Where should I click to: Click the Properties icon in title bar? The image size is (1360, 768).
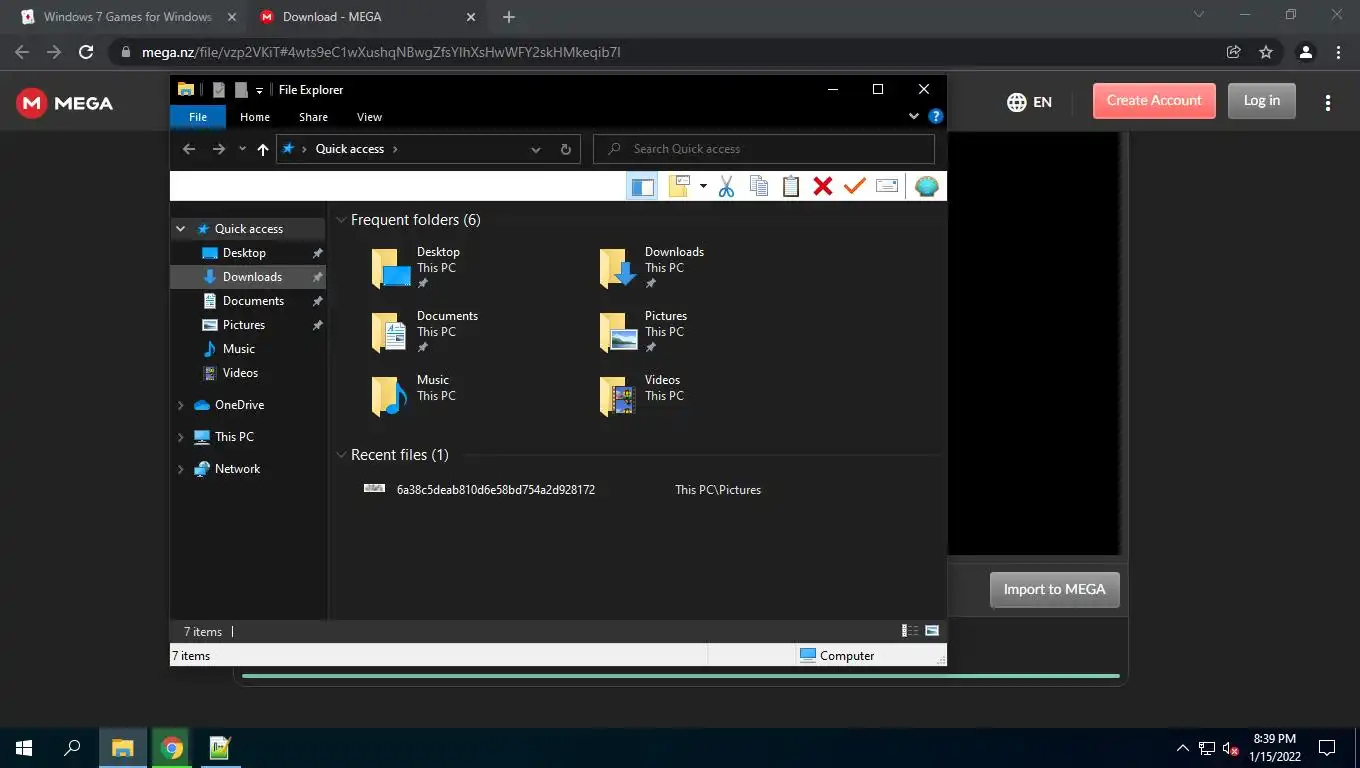[x=219, y=90]
